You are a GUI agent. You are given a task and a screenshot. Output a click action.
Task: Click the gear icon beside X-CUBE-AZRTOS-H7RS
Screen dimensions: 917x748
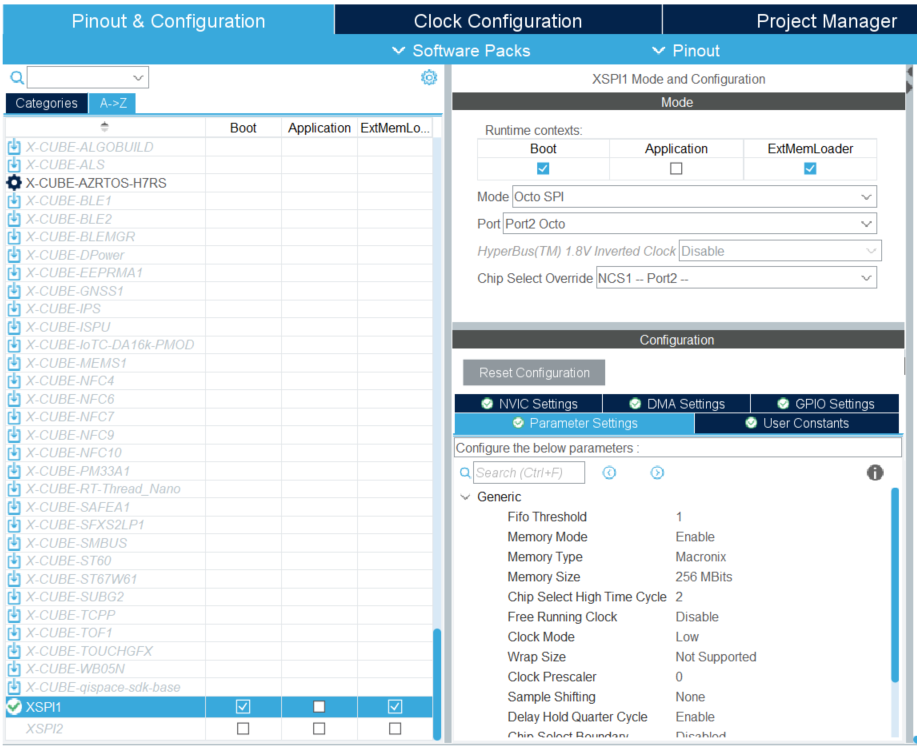14,182
